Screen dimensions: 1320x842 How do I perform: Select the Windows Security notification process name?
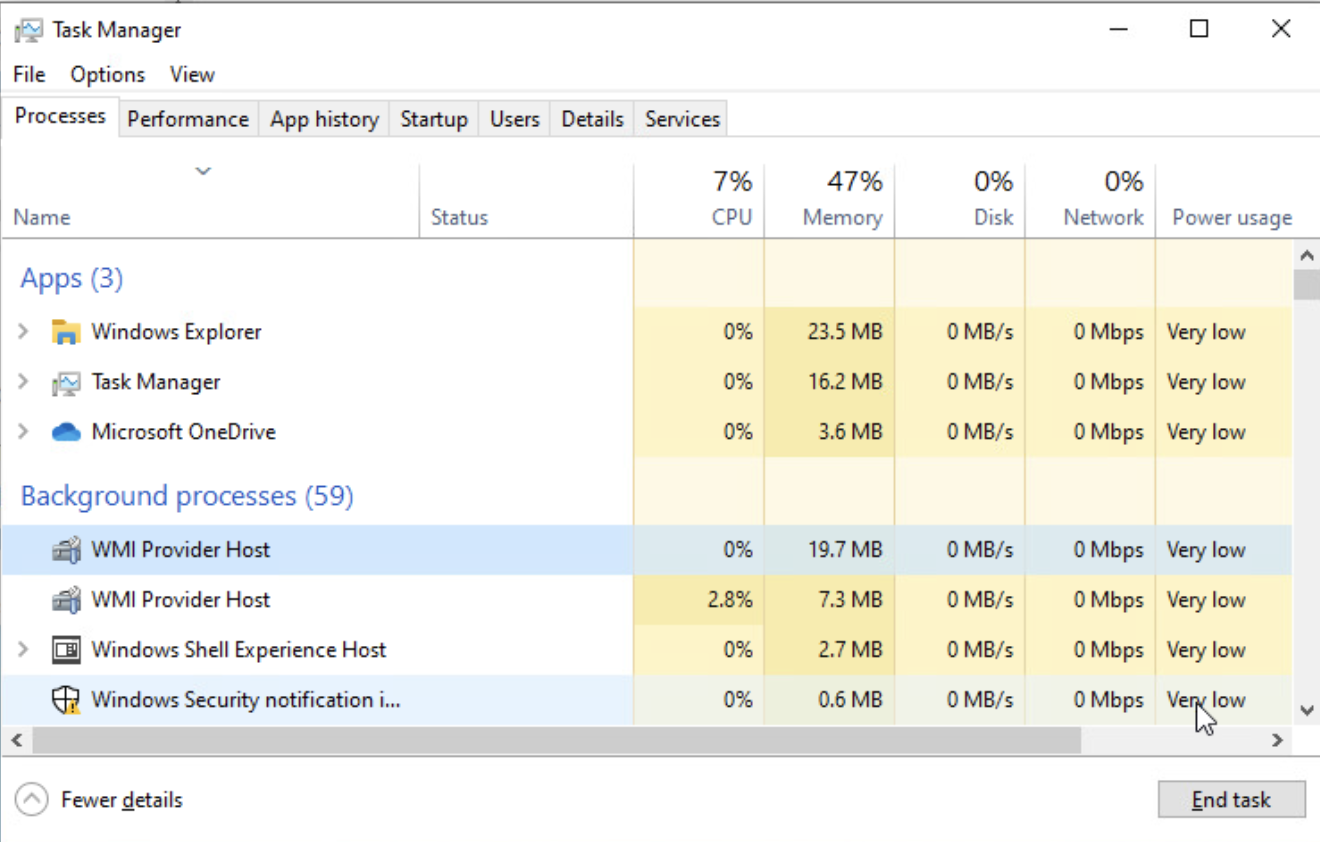click(x=245, y=700)
